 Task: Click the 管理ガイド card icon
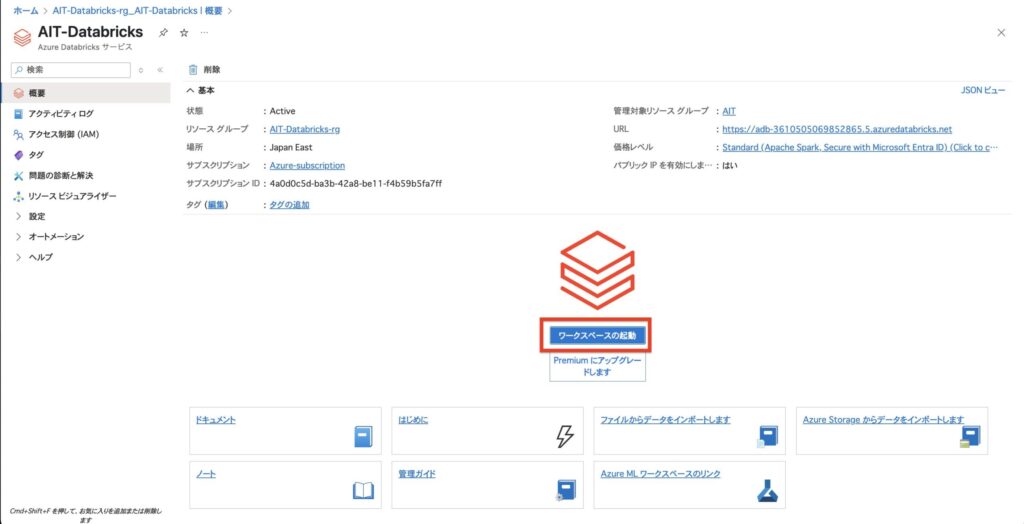pyautogui.click(x=566, y=490)
